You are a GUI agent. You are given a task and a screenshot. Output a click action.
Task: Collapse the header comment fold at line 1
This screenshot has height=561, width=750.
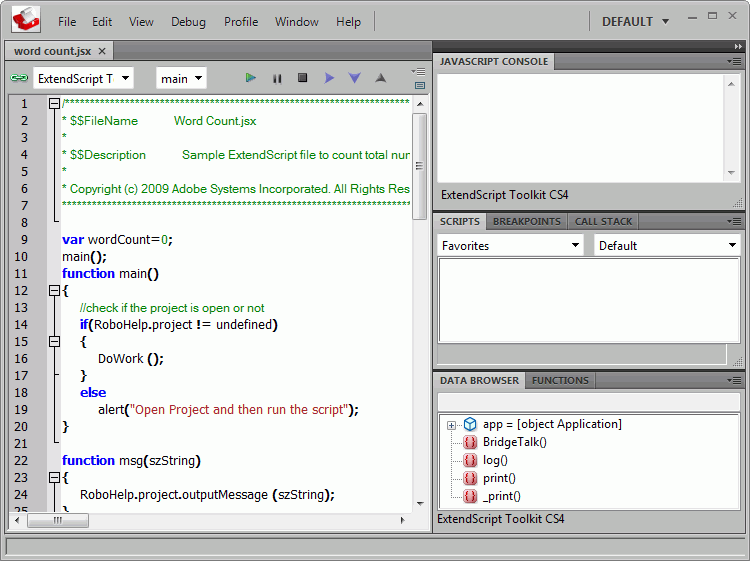[x=54, y=104]
